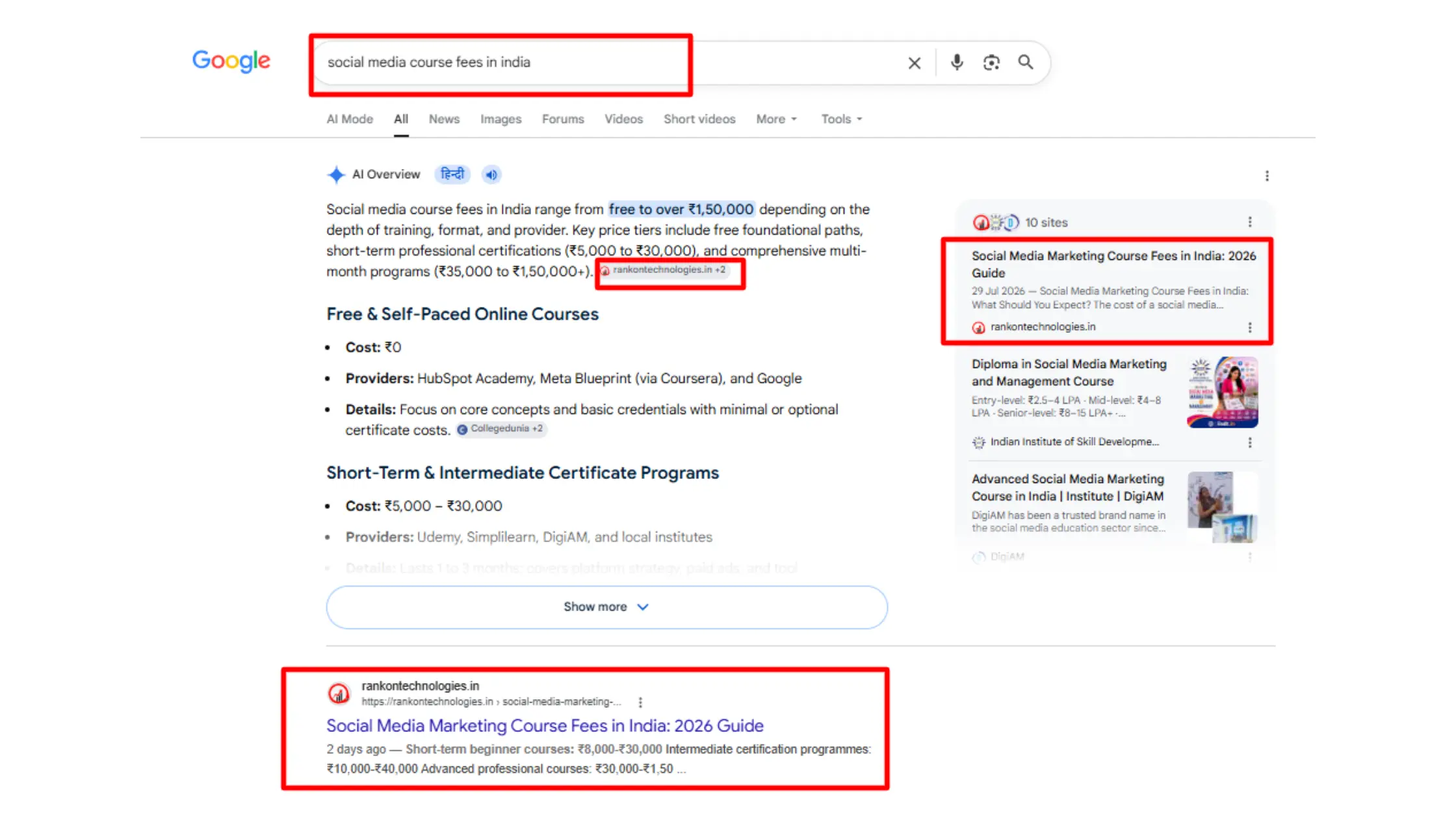This screenshot has width=1456, height=819.
Task: Click rankontechnologies.in favicon in the source card
Action: pyautogui.click(x=978, y=327)
